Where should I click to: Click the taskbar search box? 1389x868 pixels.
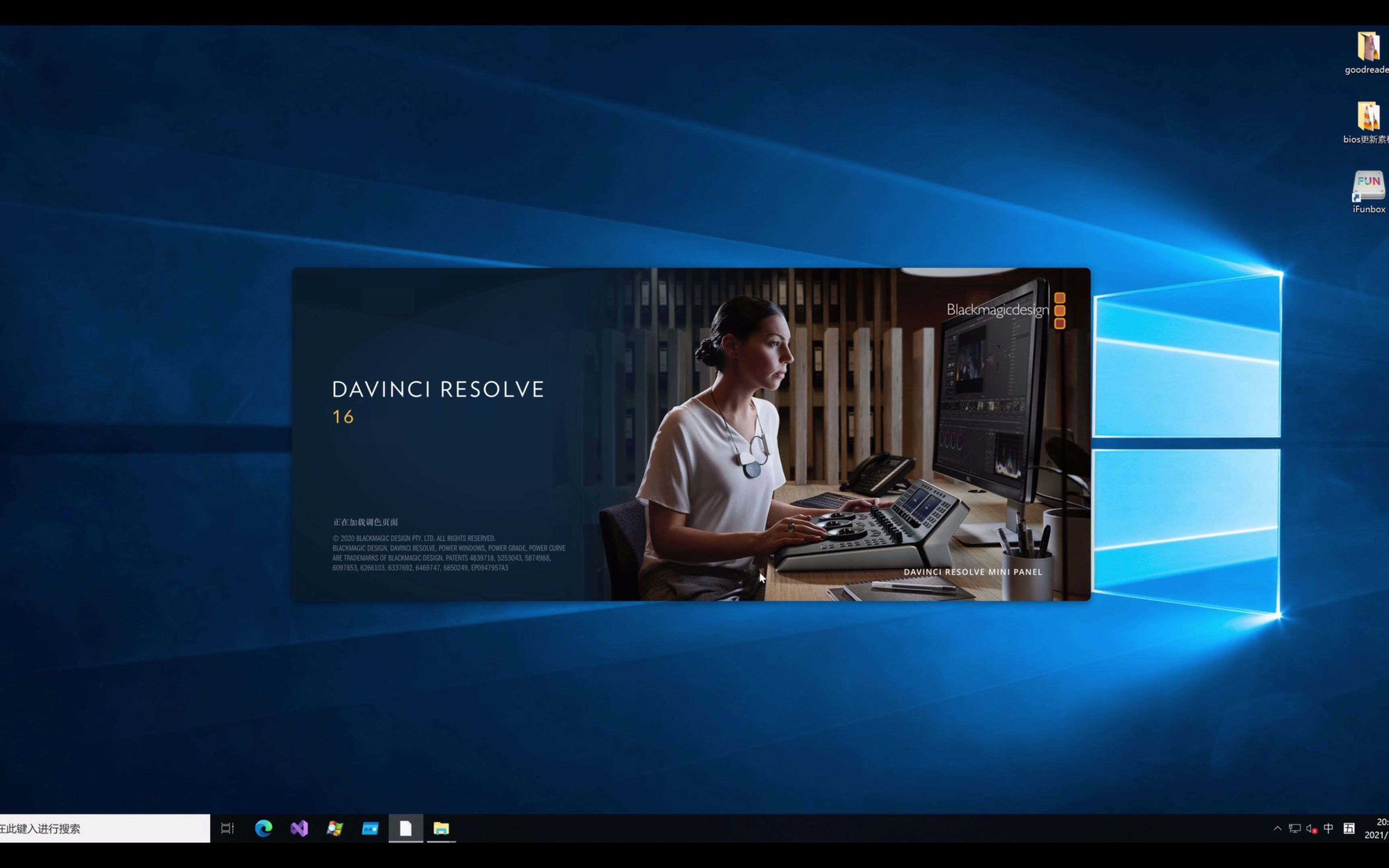[105, 828]
